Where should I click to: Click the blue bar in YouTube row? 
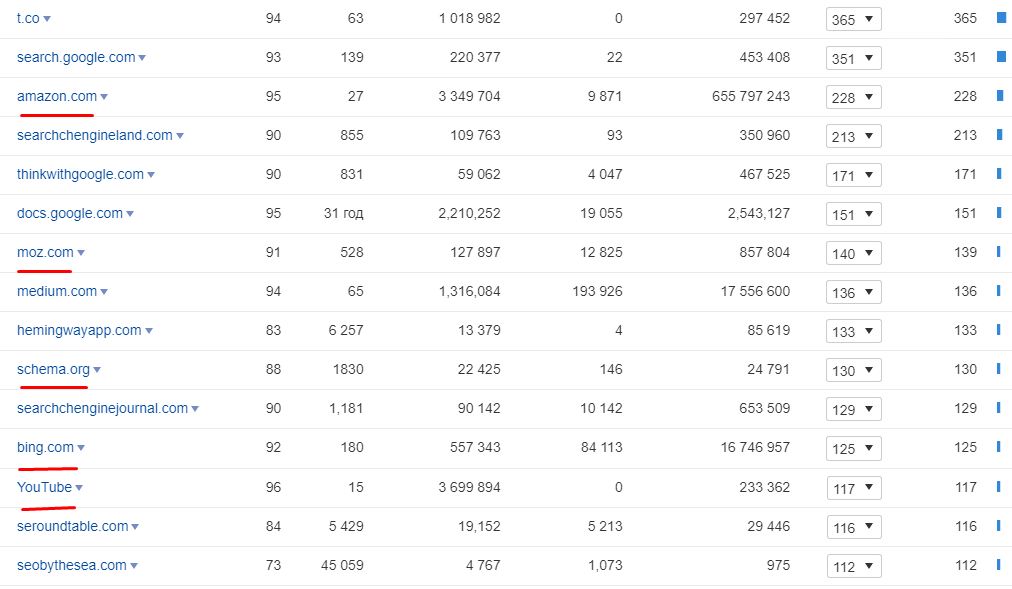tap(998, 487)
